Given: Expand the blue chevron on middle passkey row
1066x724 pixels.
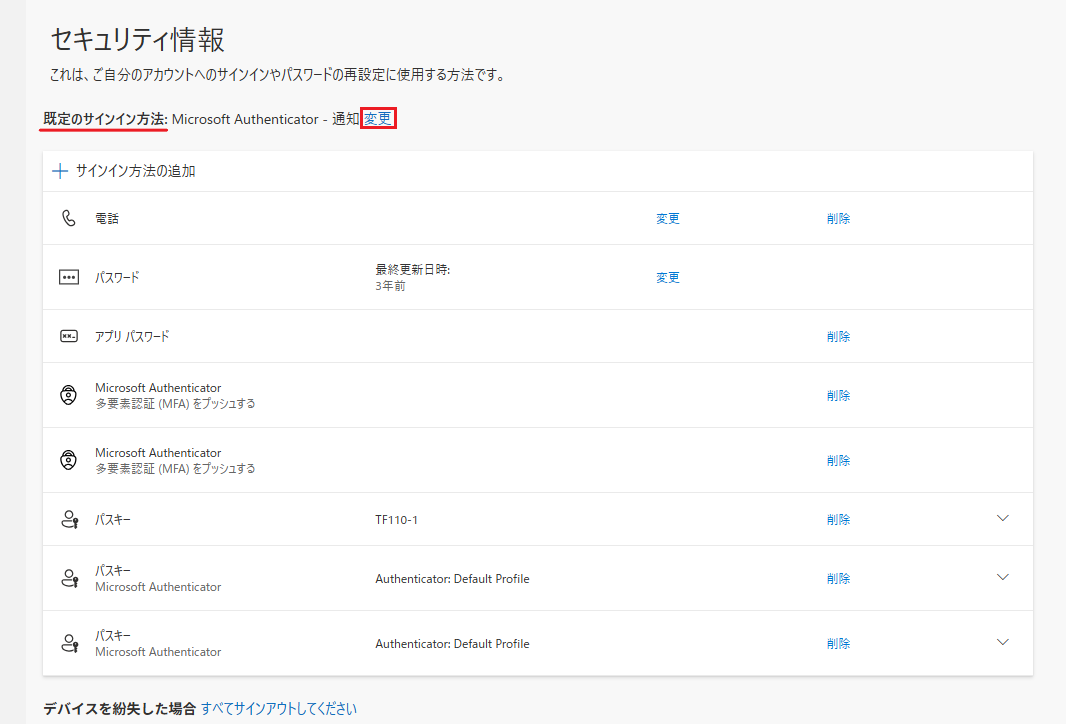Looking at the screenshot, I should (x=1003, y=577).
